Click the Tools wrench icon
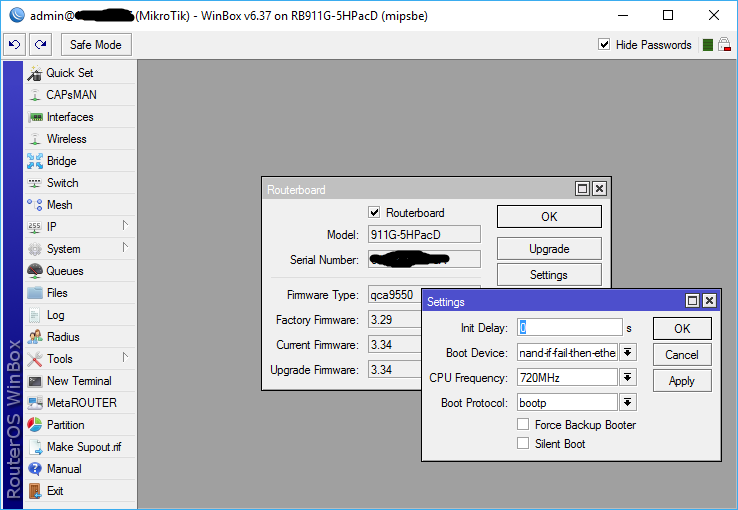This screenshot has width=738, height=510. (35, 359)
